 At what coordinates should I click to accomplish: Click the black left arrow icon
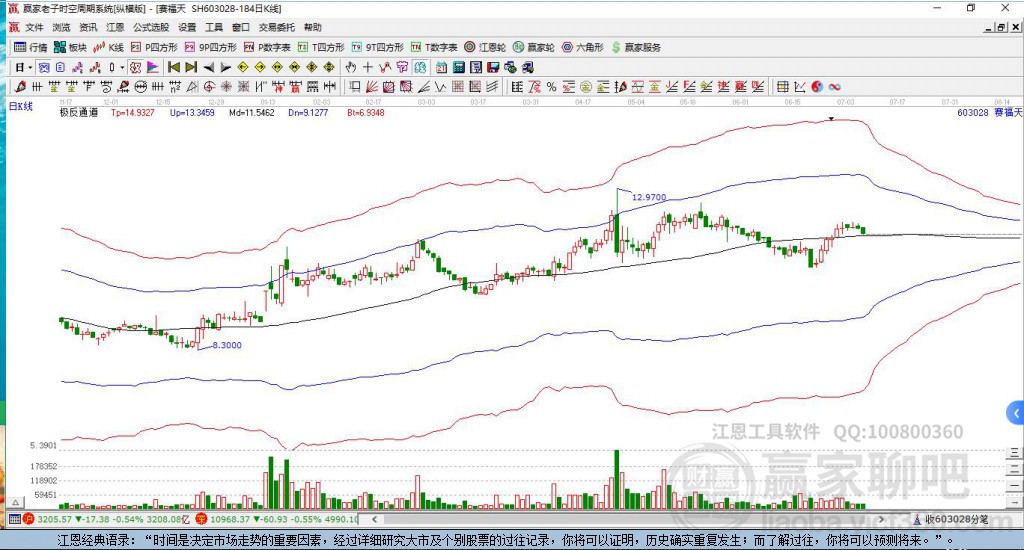coord(208,67)
